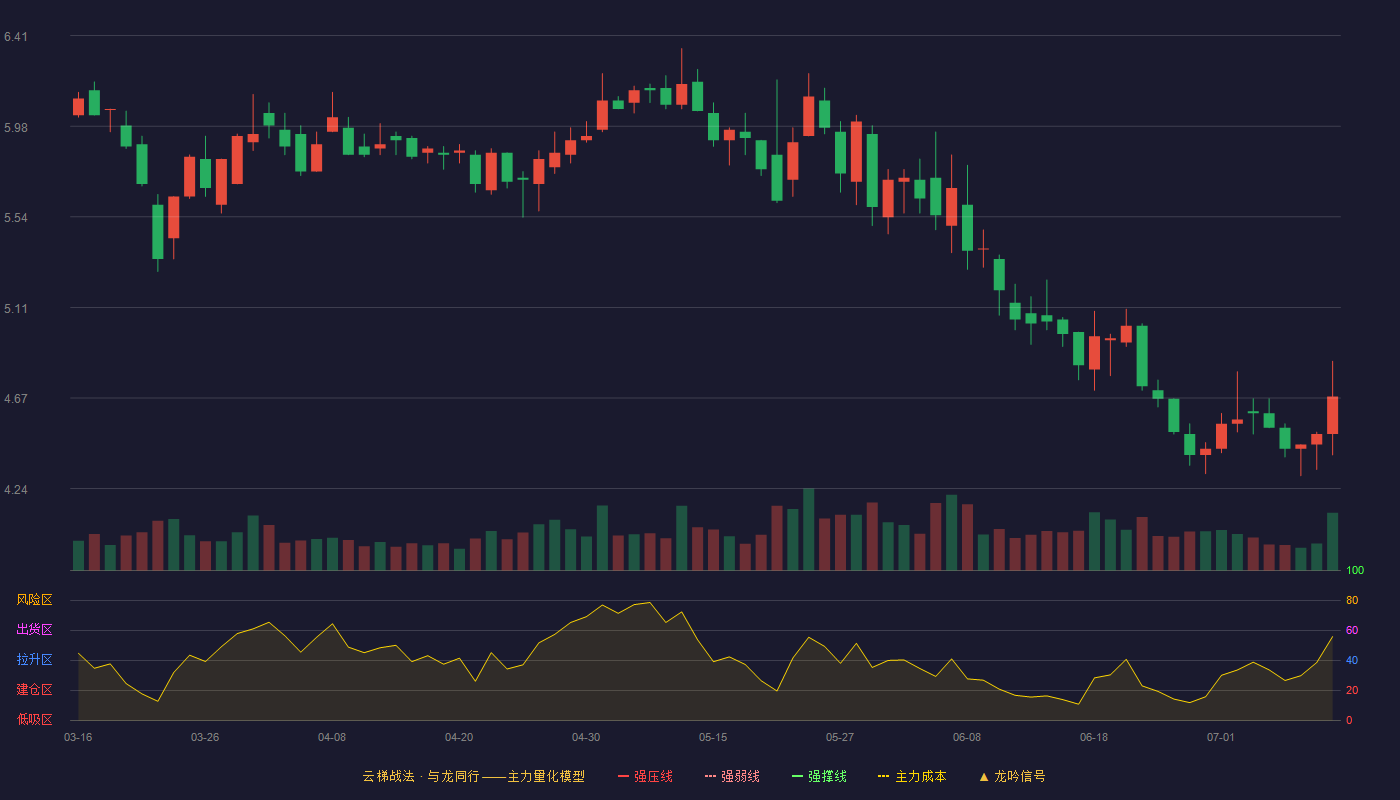The image size is (1400, 800).
Task: Click the 龙吟信号 triangle legend icon
Action: 984,776
